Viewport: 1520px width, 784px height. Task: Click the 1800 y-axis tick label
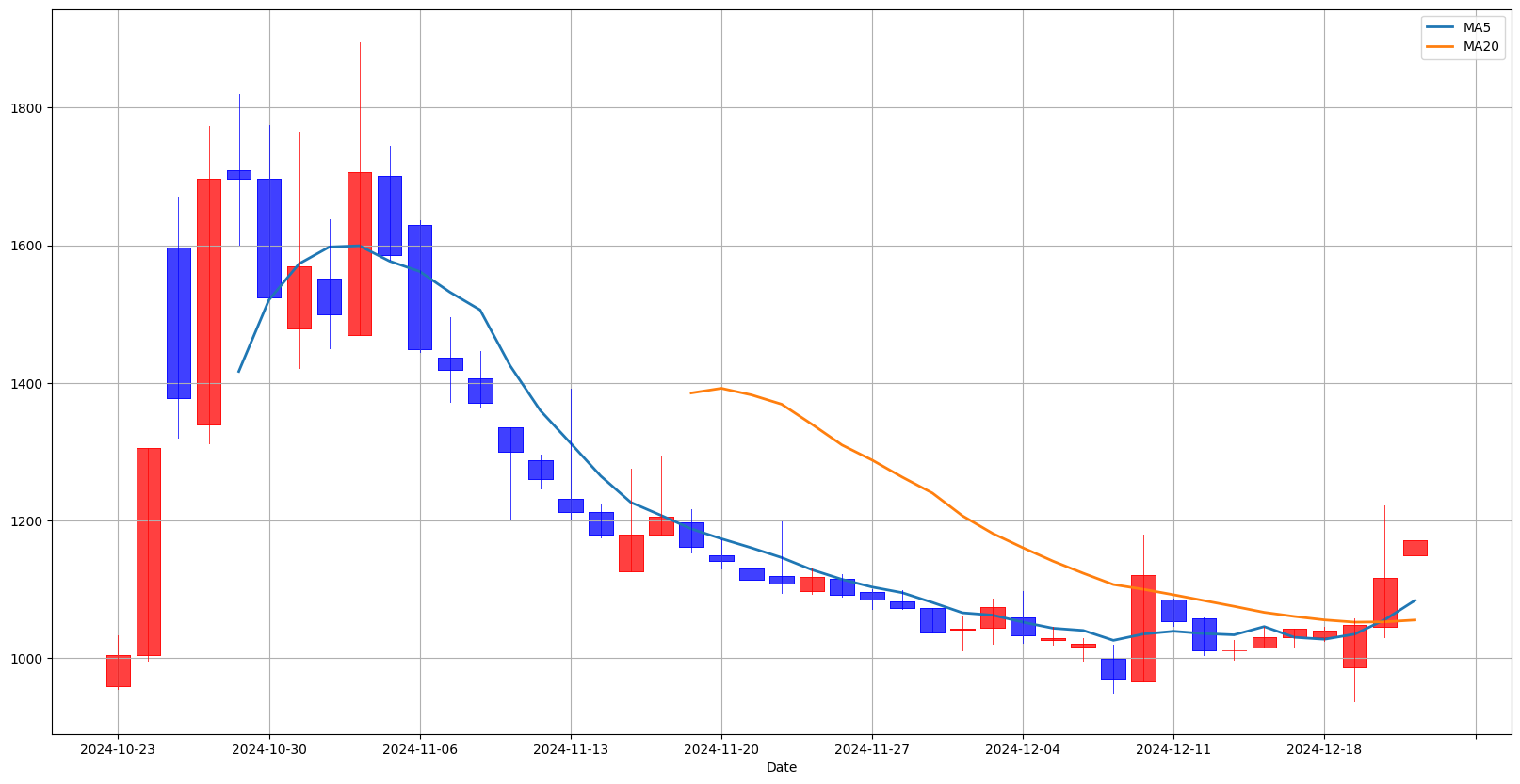(26, 108)
